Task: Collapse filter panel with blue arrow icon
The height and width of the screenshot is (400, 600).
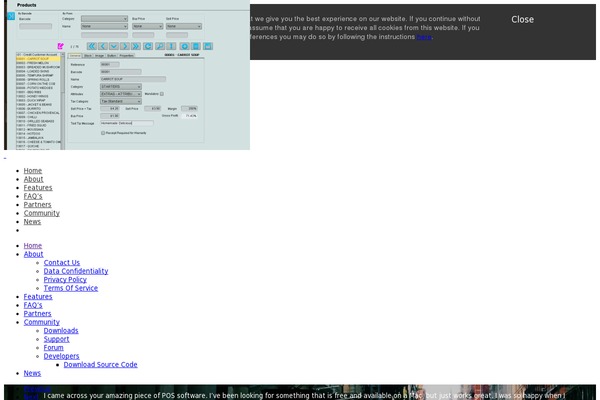Action: pyautogui.click(x=11, y=16)
